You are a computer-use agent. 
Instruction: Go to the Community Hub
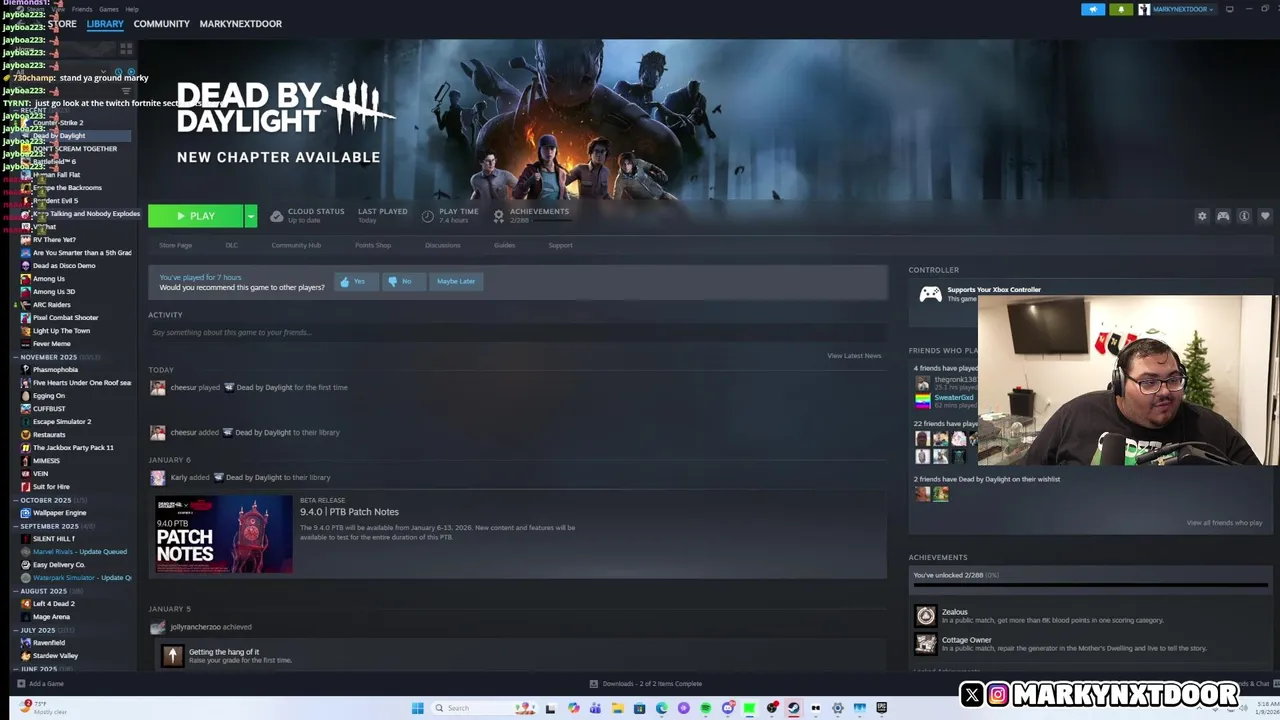coord(296,245)
